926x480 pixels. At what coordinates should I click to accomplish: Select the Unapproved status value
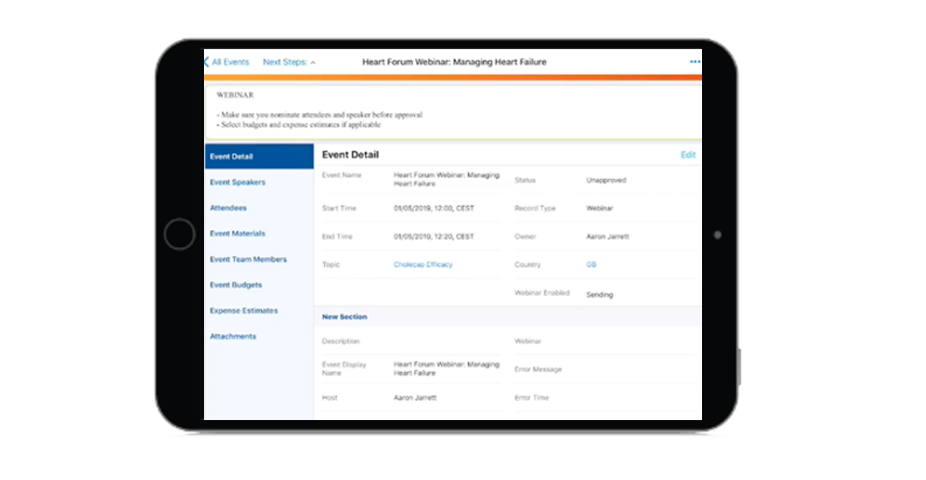pos(607,180)
